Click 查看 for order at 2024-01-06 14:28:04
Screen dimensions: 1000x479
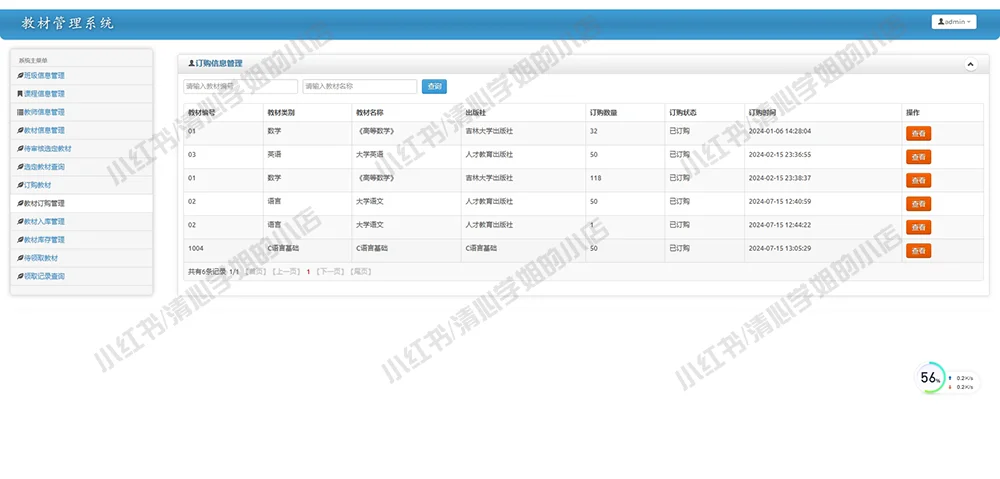tap(918, 133)
